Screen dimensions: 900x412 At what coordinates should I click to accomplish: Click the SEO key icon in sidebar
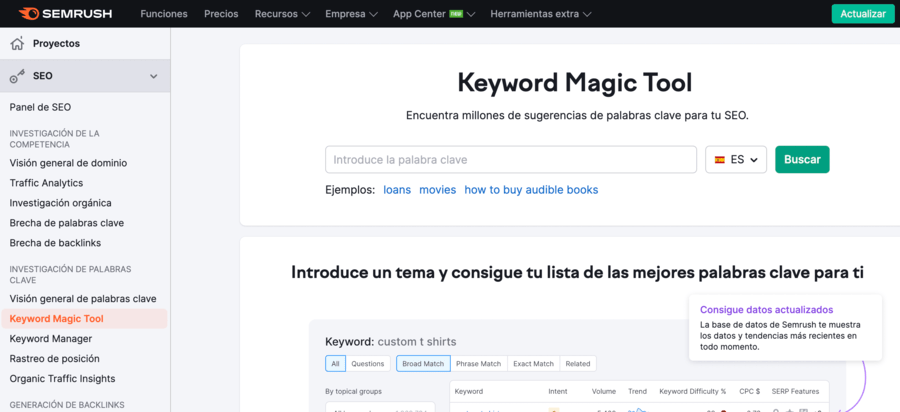click(17, 76)
